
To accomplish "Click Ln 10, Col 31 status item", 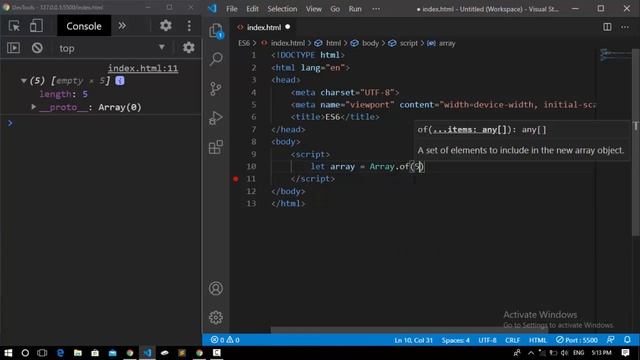I will [x=413, y=340].
